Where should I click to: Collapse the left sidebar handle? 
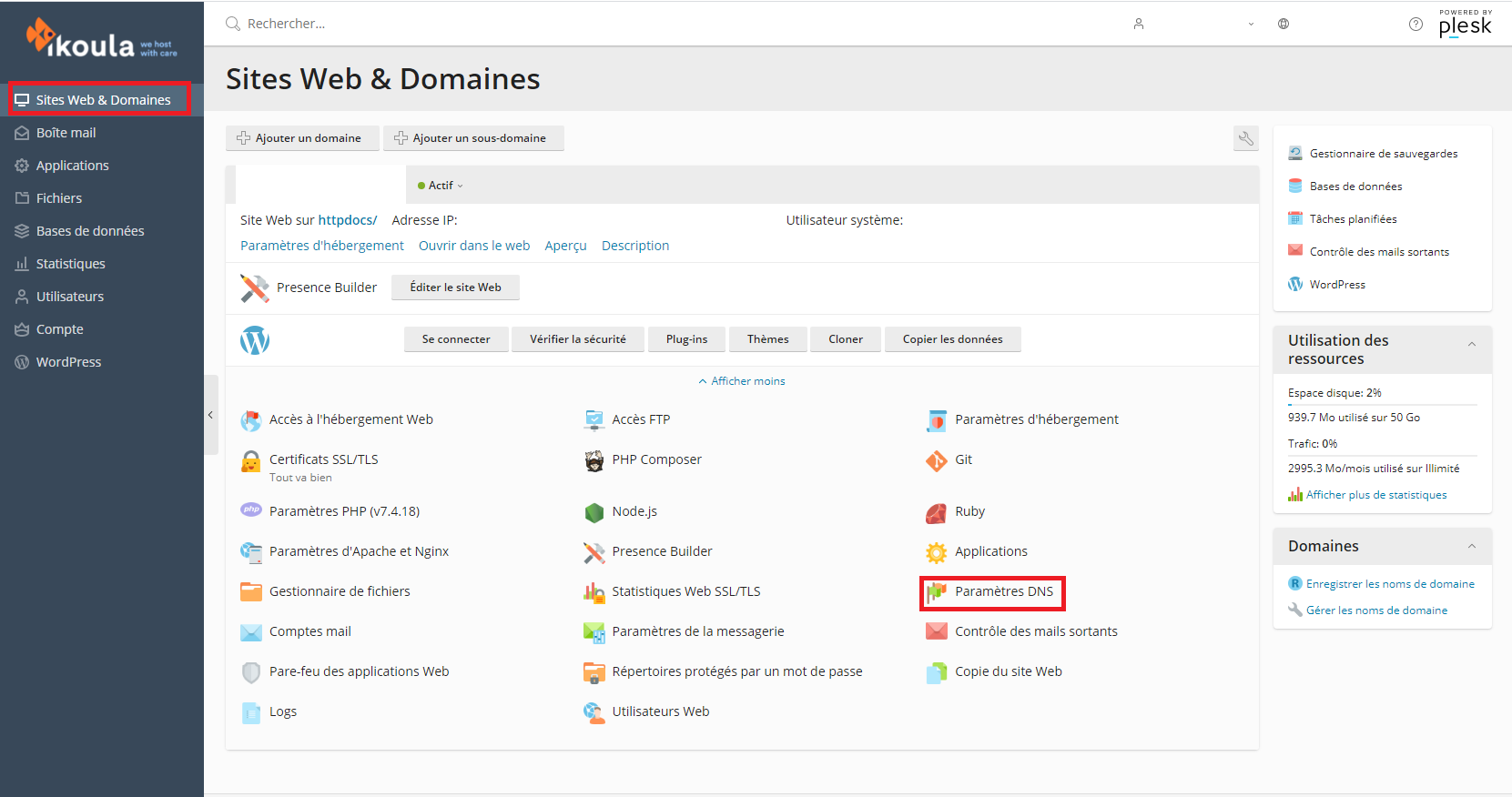211,415
